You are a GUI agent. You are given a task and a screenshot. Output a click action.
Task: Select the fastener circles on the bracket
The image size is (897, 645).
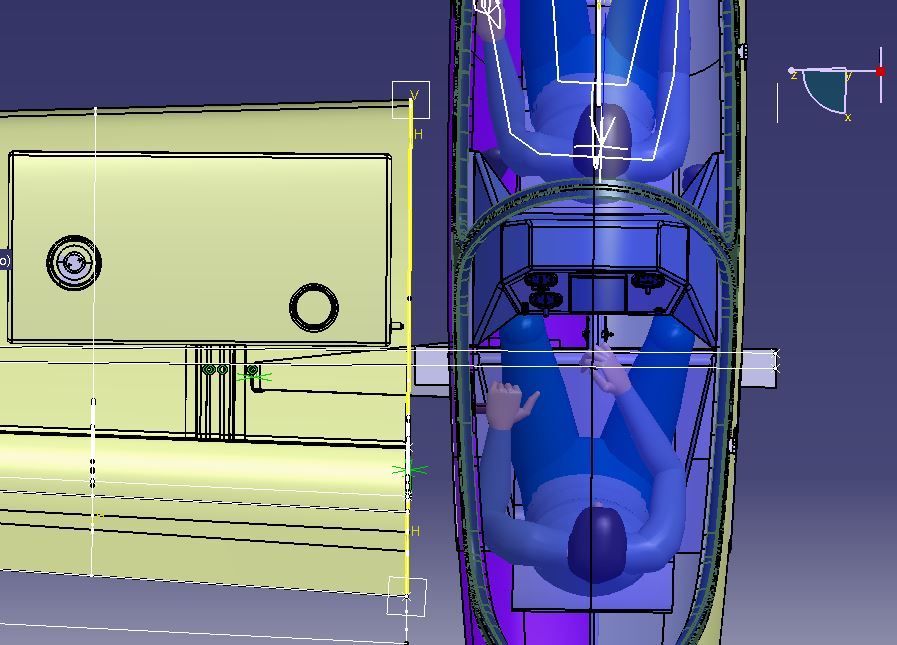pos(216,370)
